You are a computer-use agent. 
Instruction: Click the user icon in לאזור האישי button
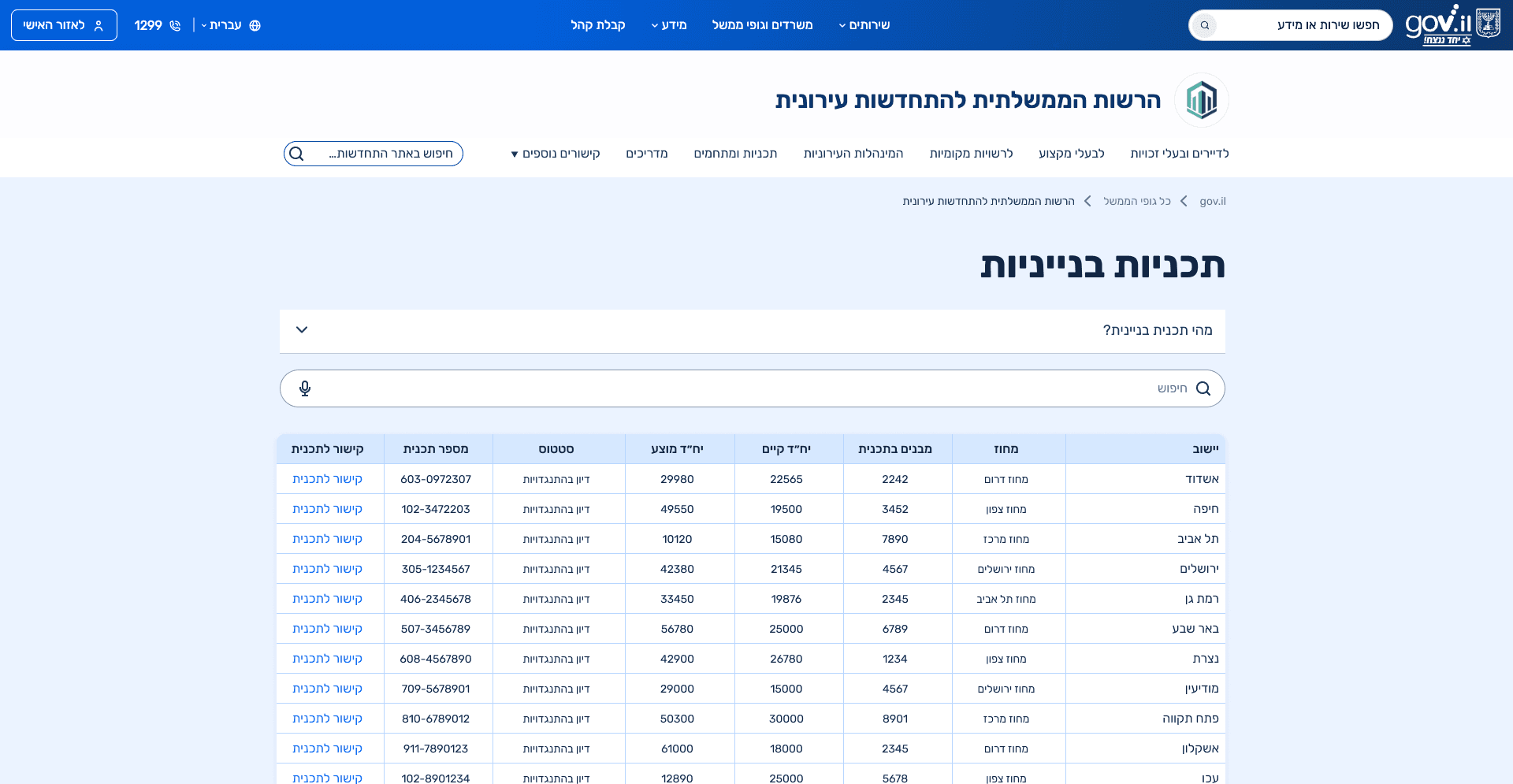(x=99, y=25)
